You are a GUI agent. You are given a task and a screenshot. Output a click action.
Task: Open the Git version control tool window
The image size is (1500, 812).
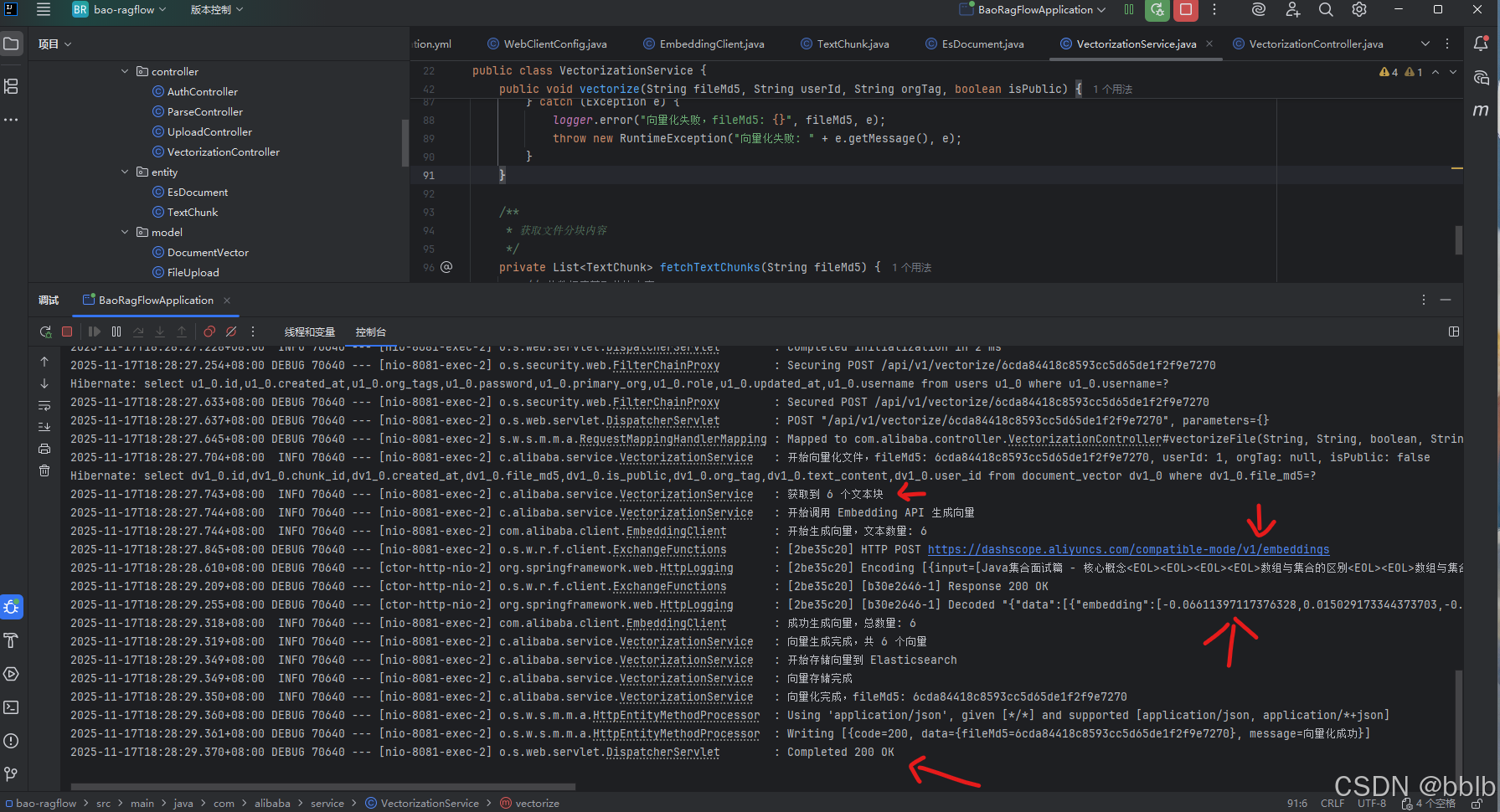tap(11, 774)
